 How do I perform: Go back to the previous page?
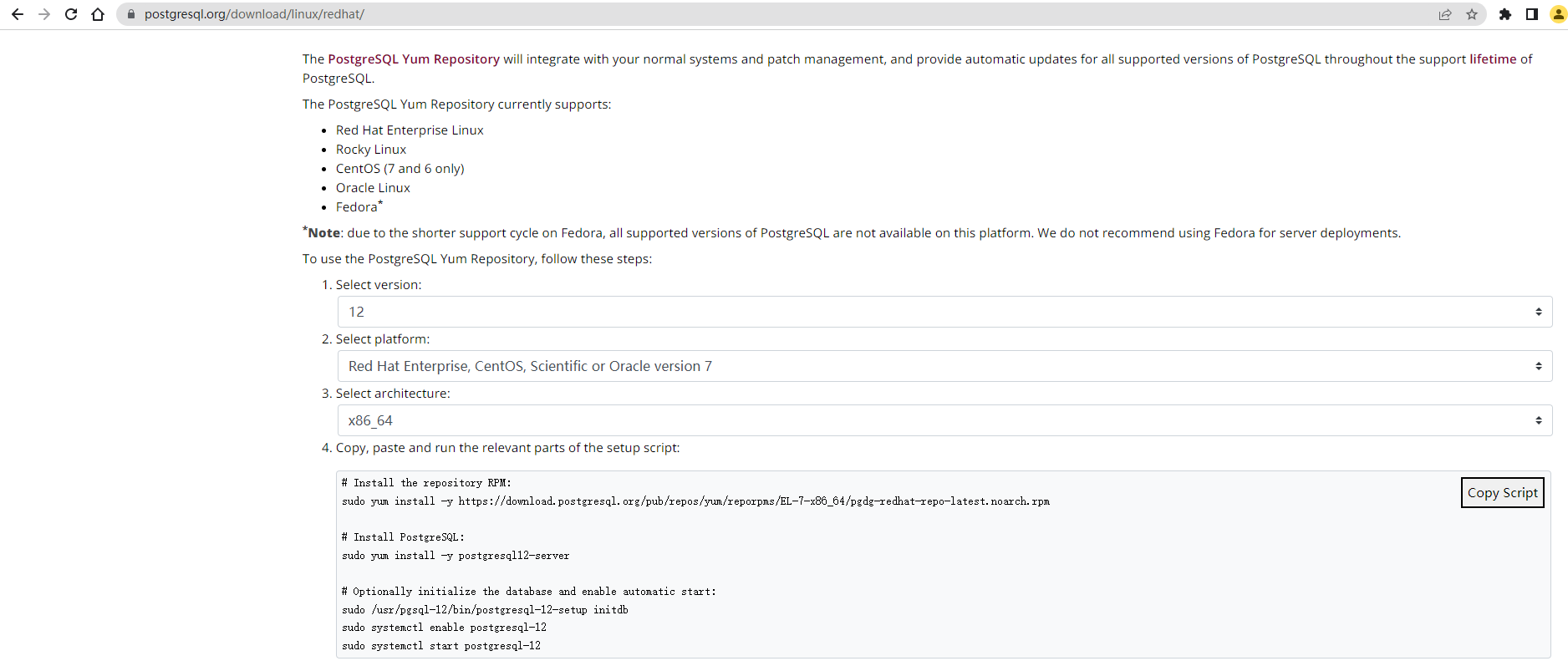click(18, 14)
